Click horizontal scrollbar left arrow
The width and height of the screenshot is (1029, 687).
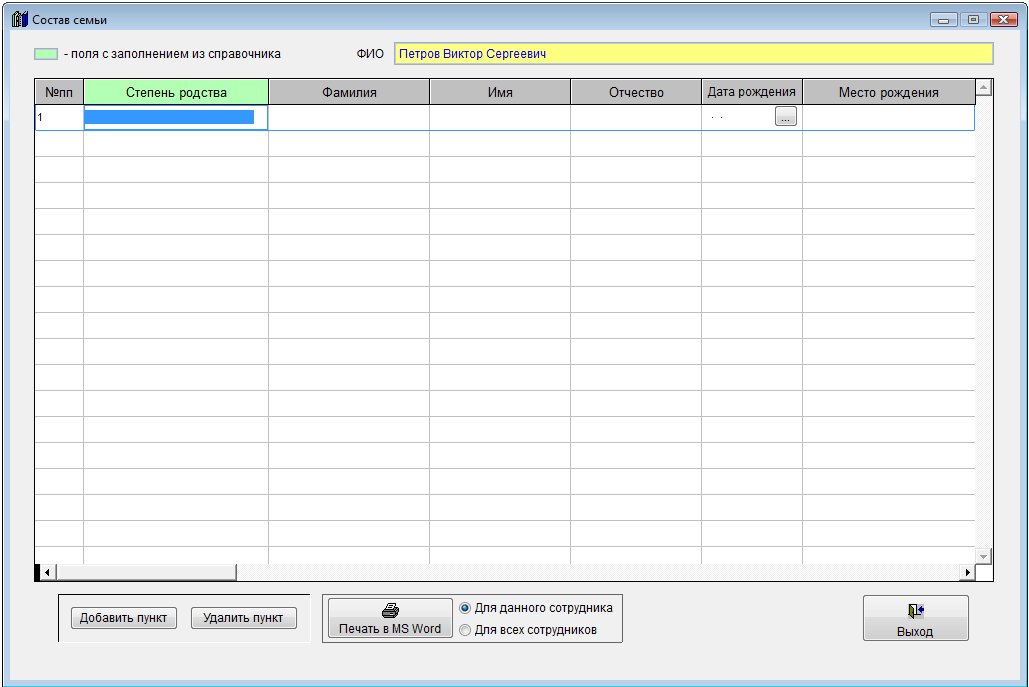pyautogui.click(x=47, y=572)
